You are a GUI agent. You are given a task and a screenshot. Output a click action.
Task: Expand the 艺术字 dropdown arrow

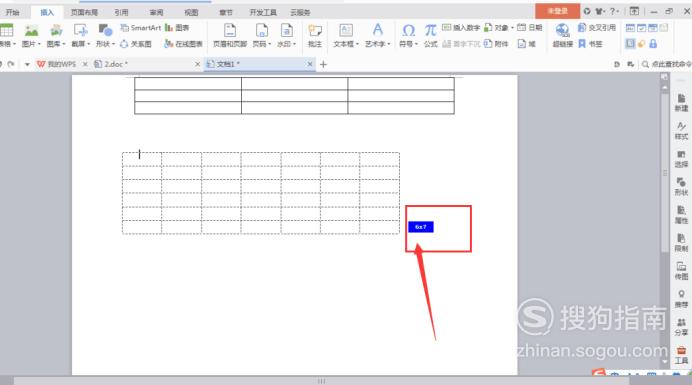coord(388,44)
